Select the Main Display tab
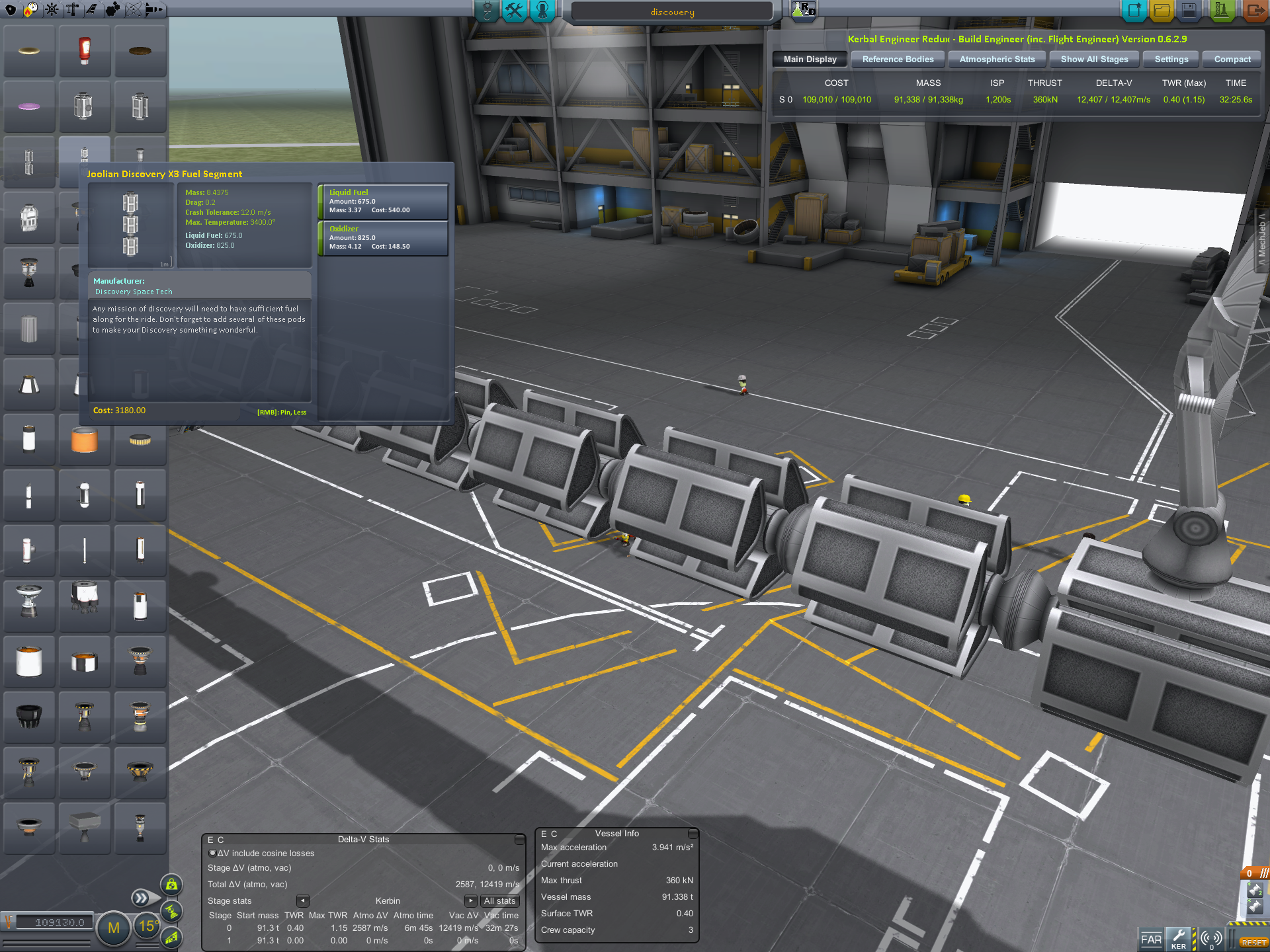1270x952 pixels. point(810,59)
